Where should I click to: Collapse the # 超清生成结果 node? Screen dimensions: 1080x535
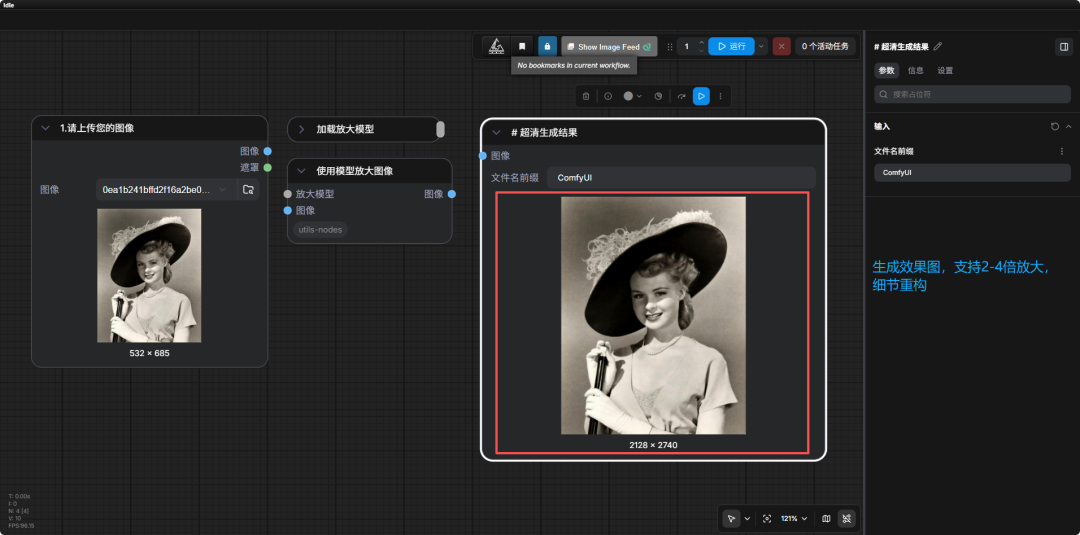click(496, 133)
